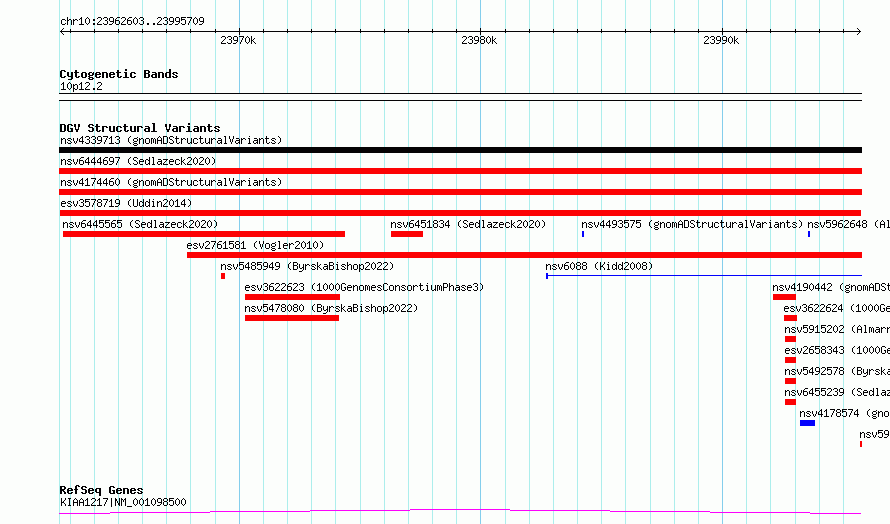The image size is (890, 524).
Task: Open the nsv6088 (Kidd2008) label
Action: [599, 266]
